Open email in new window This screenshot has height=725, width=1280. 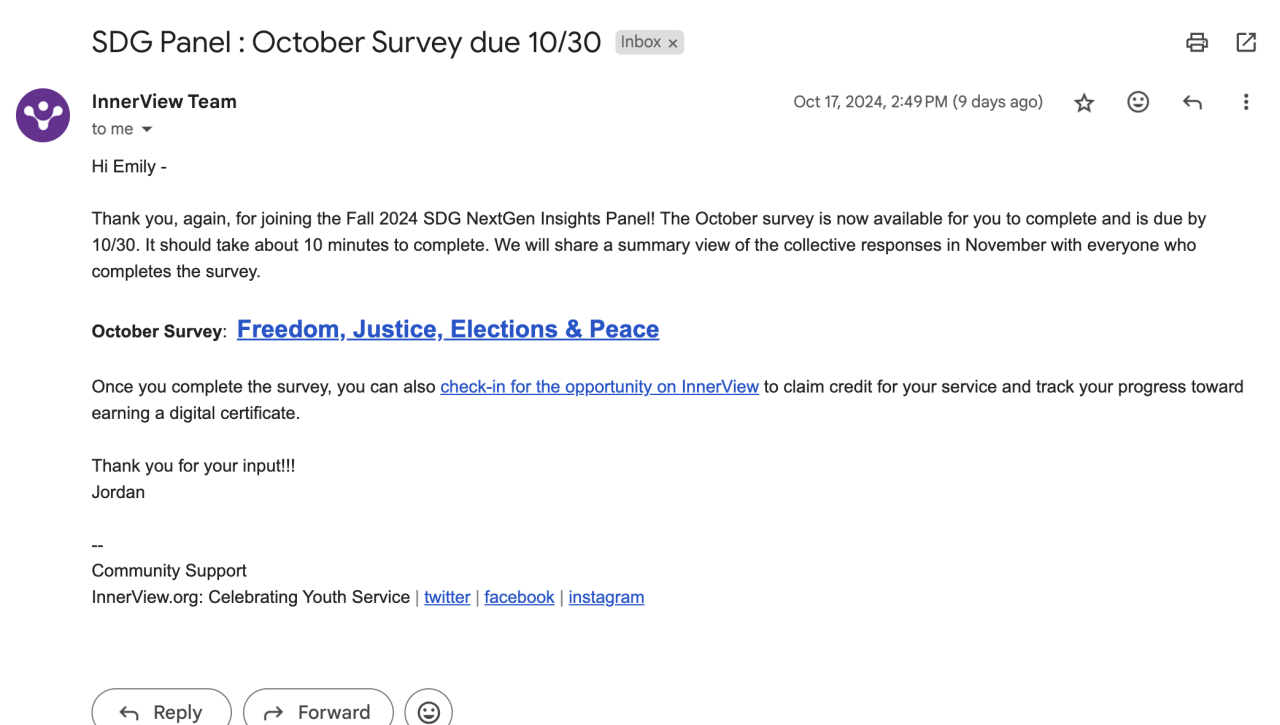coord(1246,42)
